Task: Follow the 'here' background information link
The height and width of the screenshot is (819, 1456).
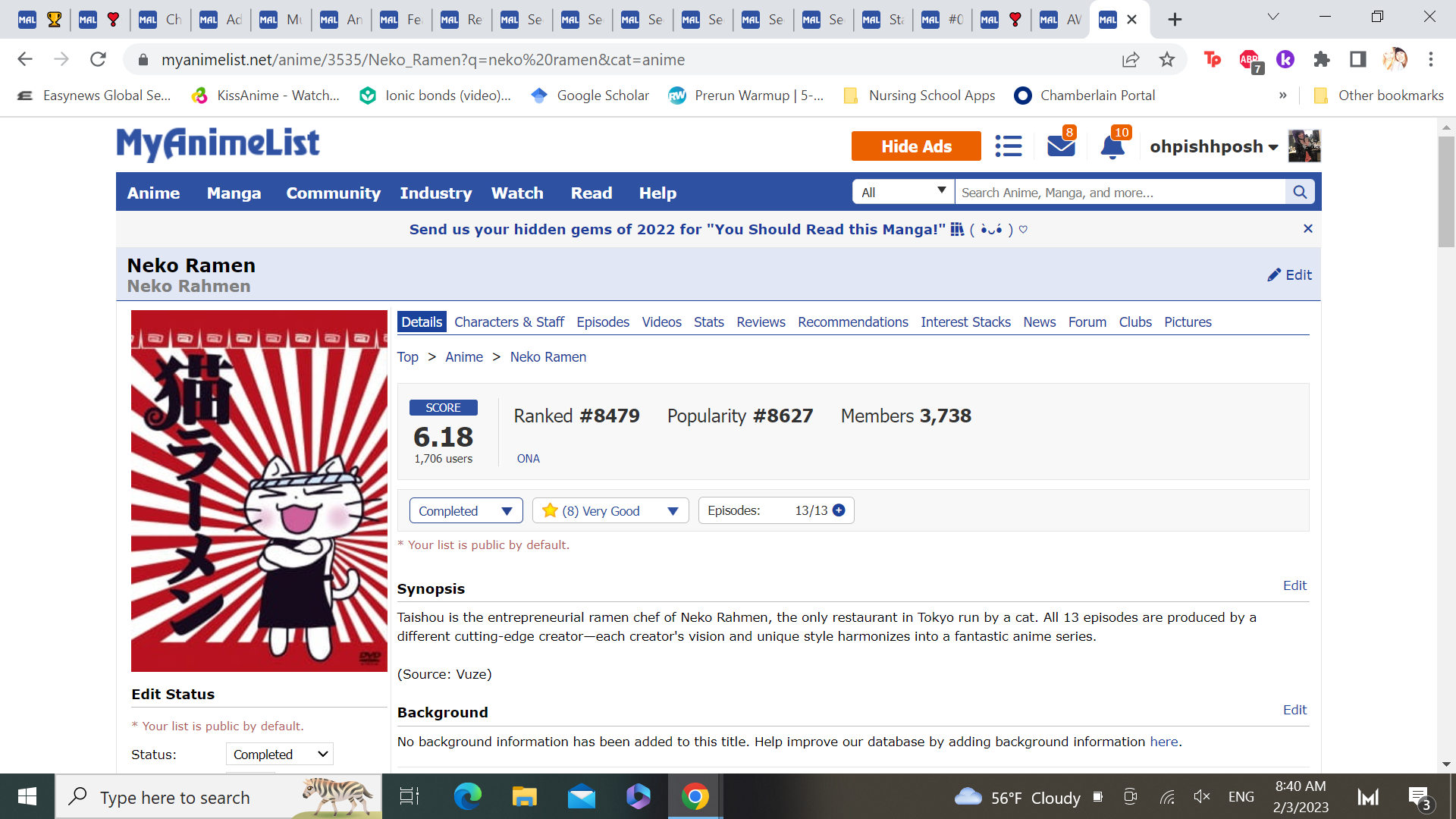Action: (x=1164, y=742)
